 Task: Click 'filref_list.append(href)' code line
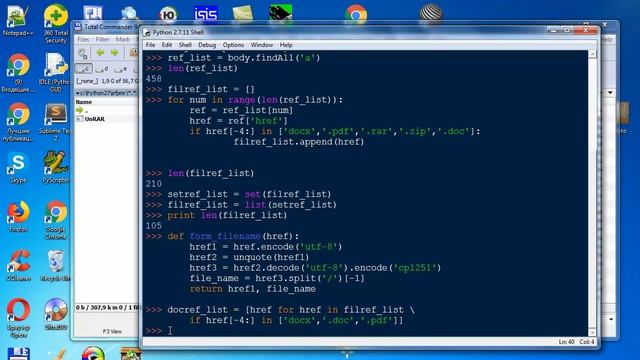click(299, 142)
